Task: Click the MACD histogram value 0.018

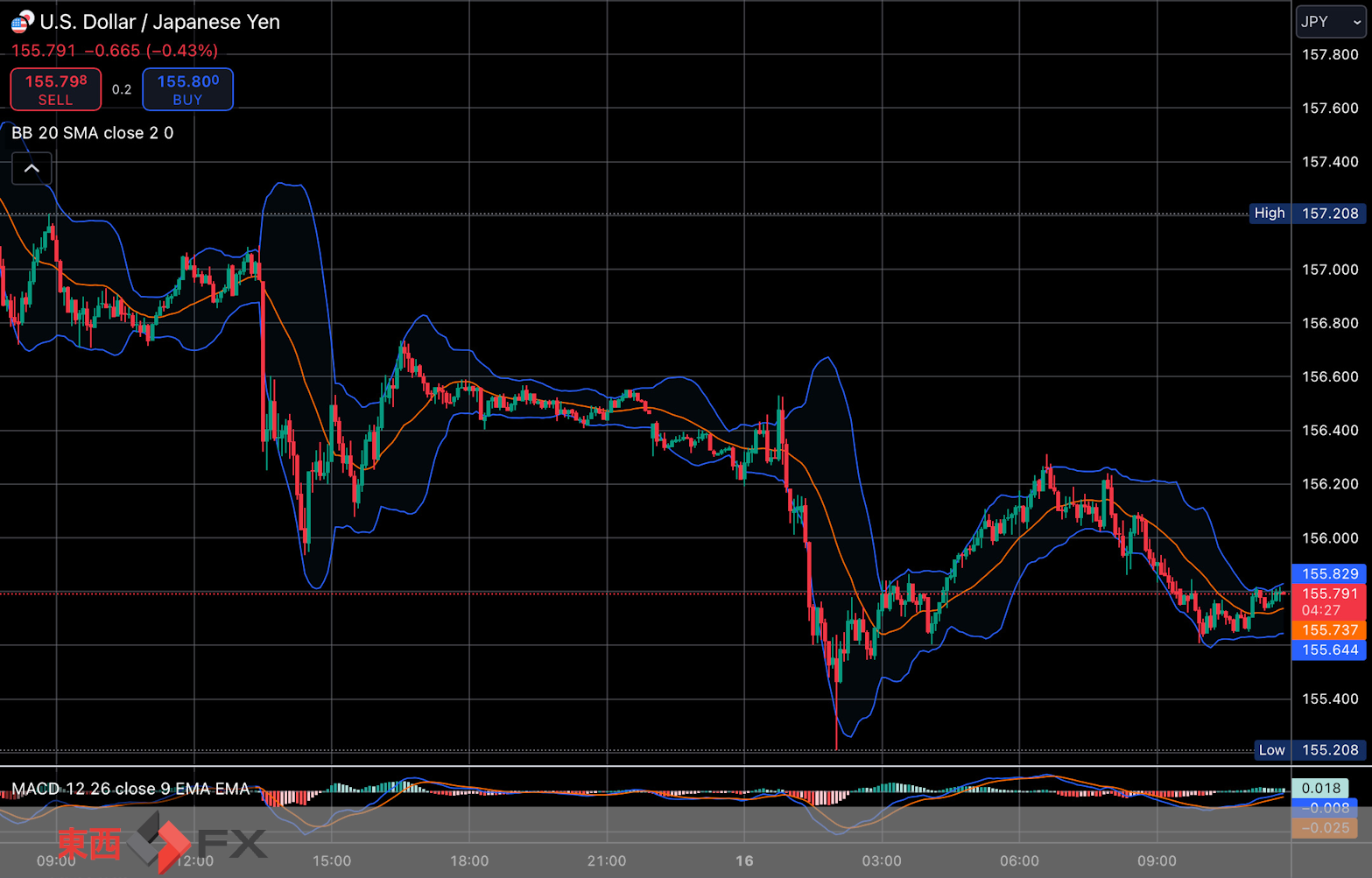Action: (1321, 788)
